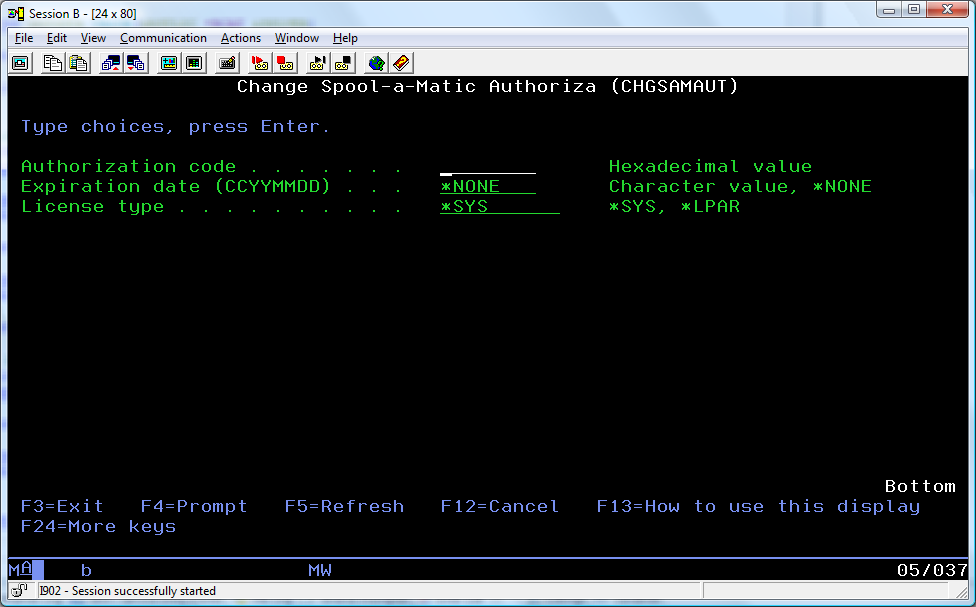Click the 'Character value, *NONE' hint text
This screenshot has width=976, height=607.
pos(740,187)
